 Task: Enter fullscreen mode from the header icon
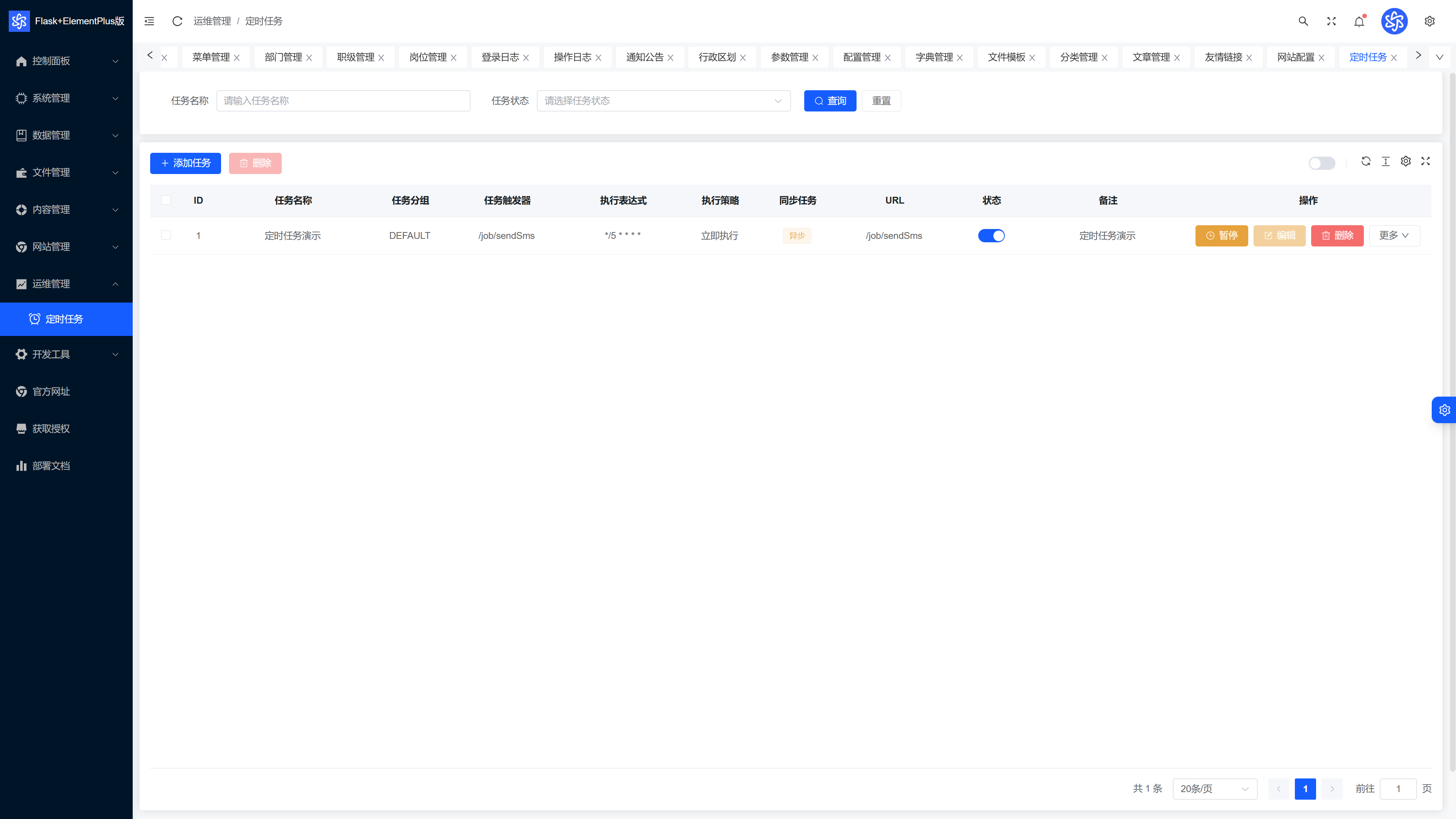(1331, 21)
